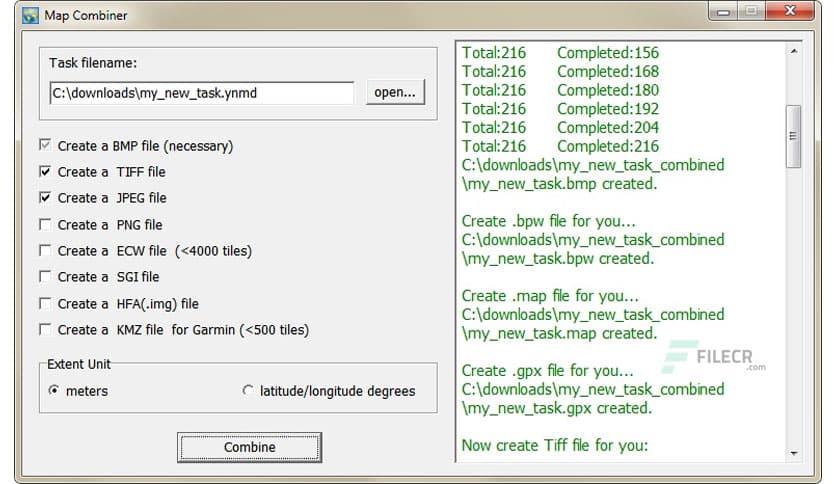
Task: Uncheck Create a TIFF file
Action: [x=45, y=171]
